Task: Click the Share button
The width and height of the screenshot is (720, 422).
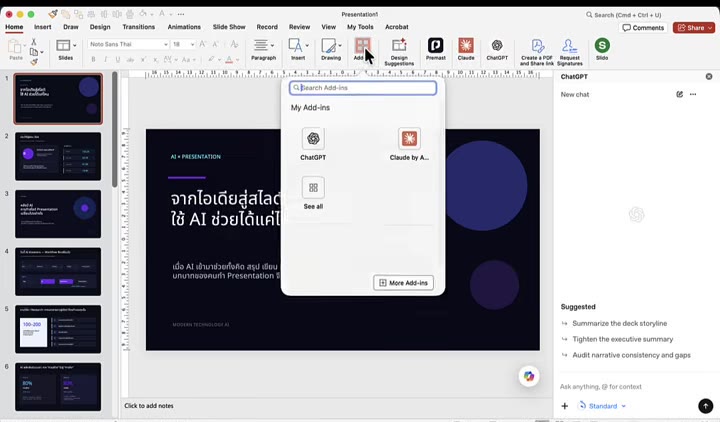Action: (x=693, y=28)
